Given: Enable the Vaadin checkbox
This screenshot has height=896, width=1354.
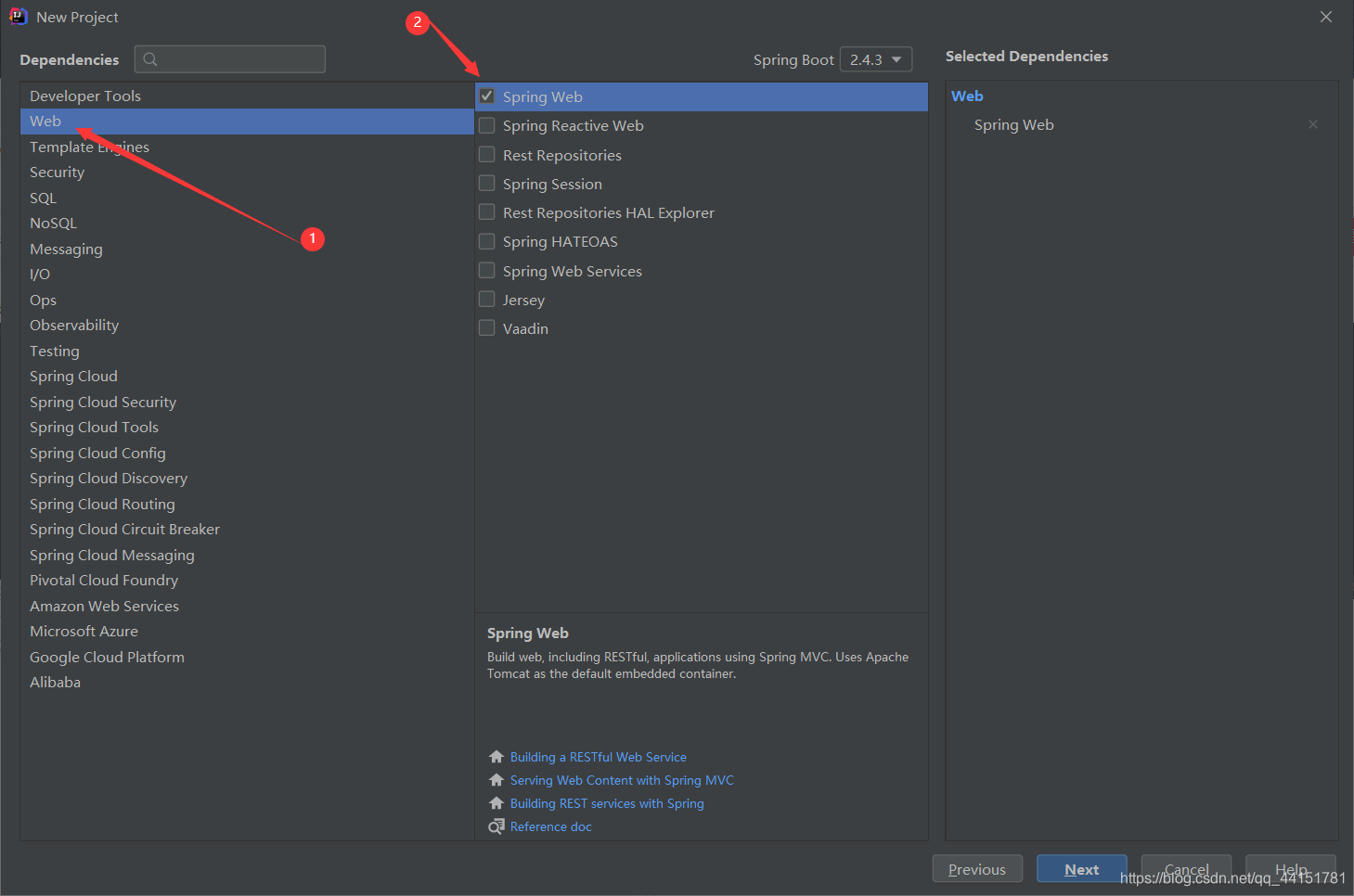Looking at the screenshot, I should [x=486, y=327].
